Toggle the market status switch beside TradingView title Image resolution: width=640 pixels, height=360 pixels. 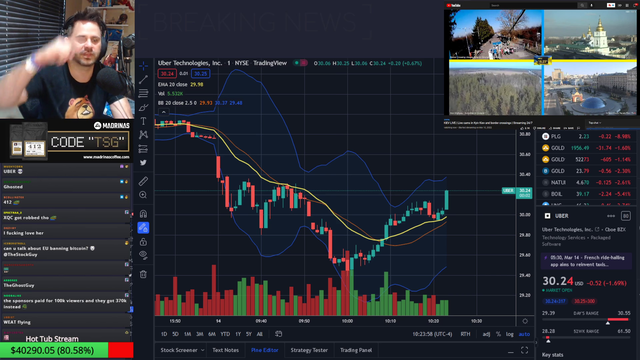click(x=301, y=63)
